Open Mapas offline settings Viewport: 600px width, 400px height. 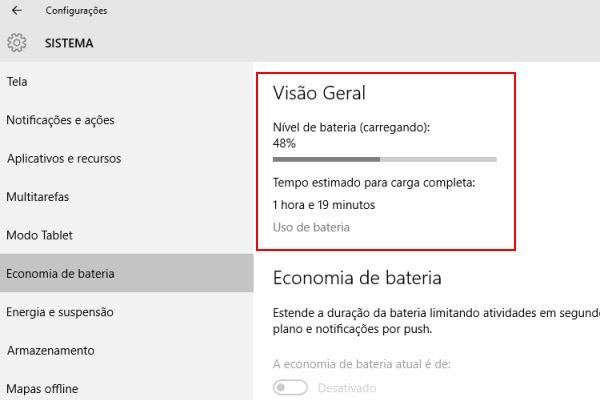[42, 388]
